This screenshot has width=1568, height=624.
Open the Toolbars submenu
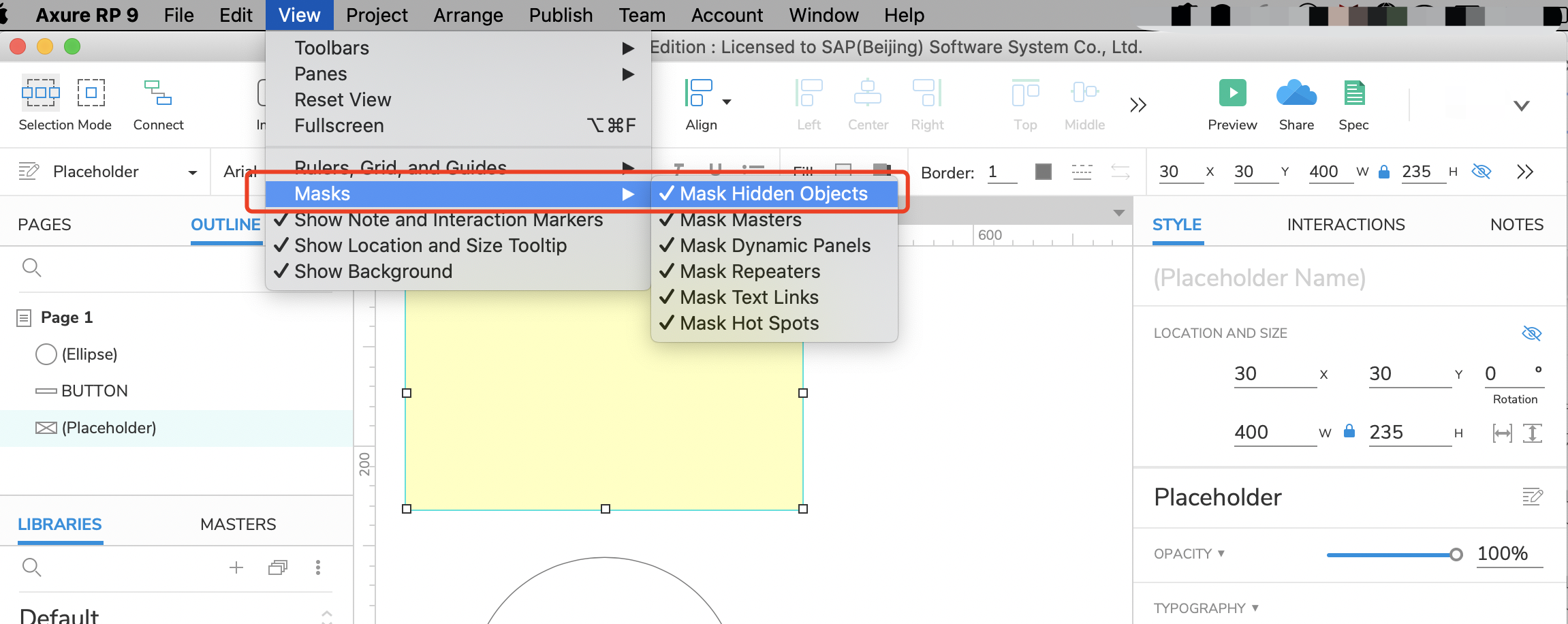pos(458,48)
